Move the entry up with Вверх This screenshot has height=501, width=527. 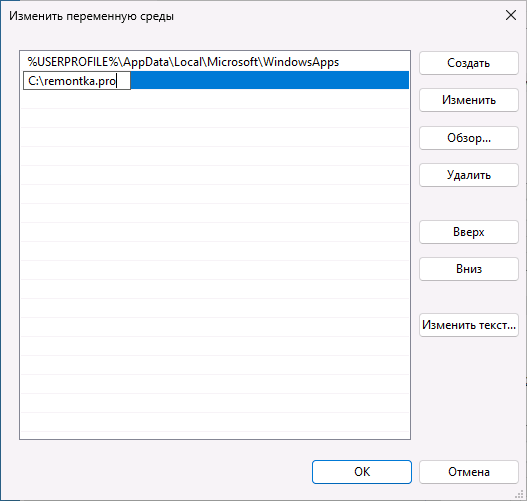click(469, 232)
